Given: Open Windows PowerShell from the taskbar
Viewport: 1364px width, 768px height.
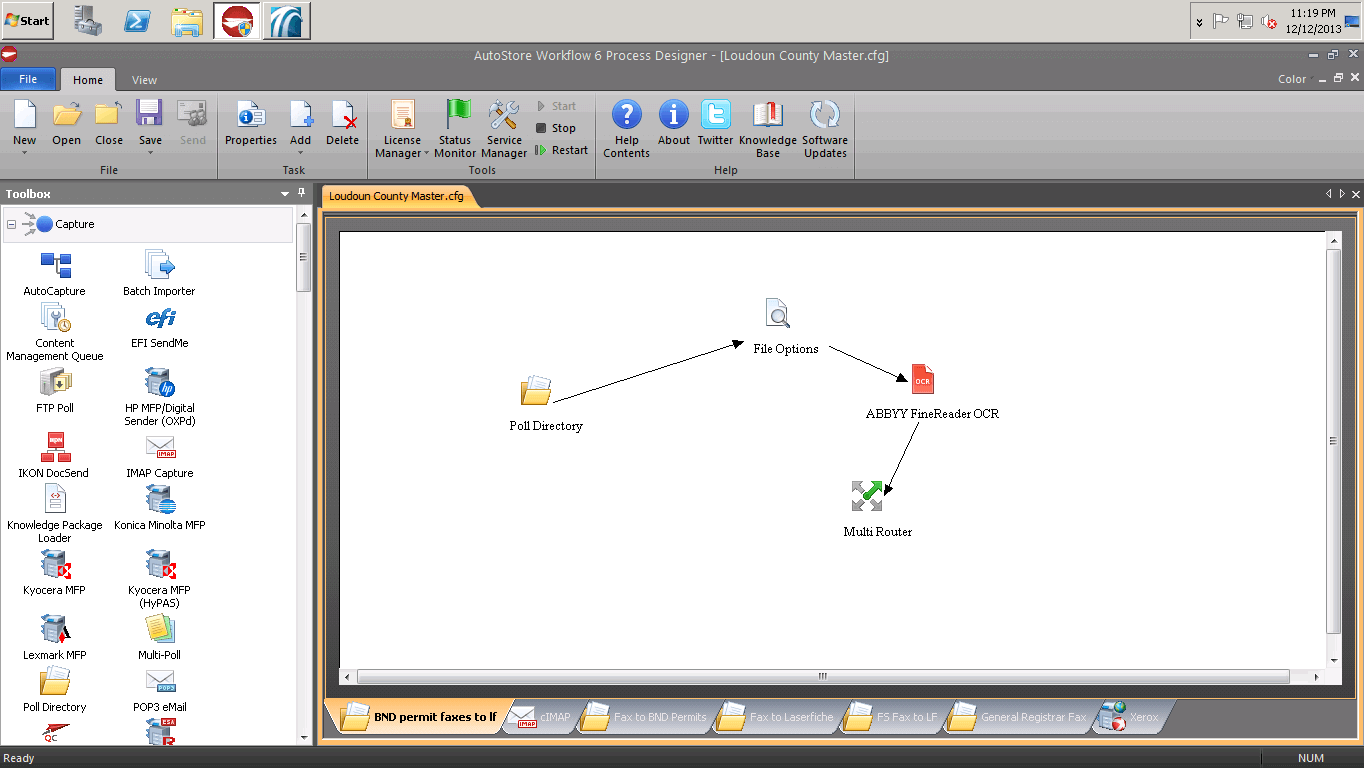Looking at the screenshot, I should [137, 20].
